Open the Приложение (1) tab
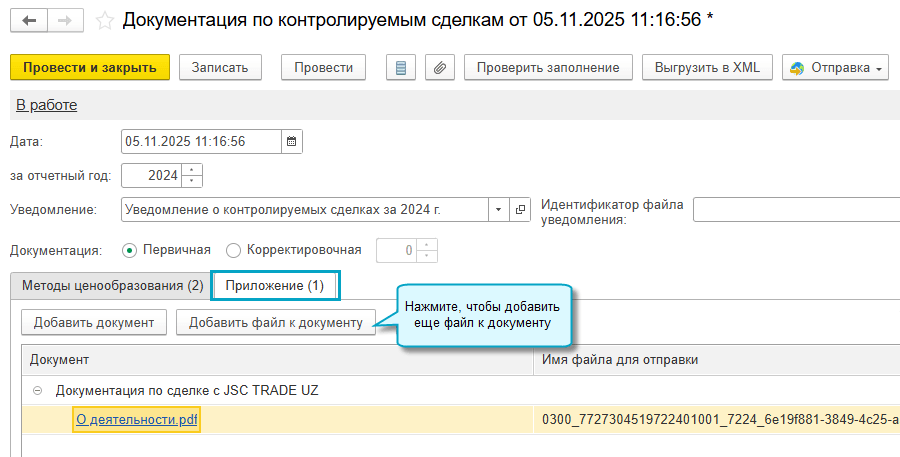The image size is (900, 457). point(275,286)
